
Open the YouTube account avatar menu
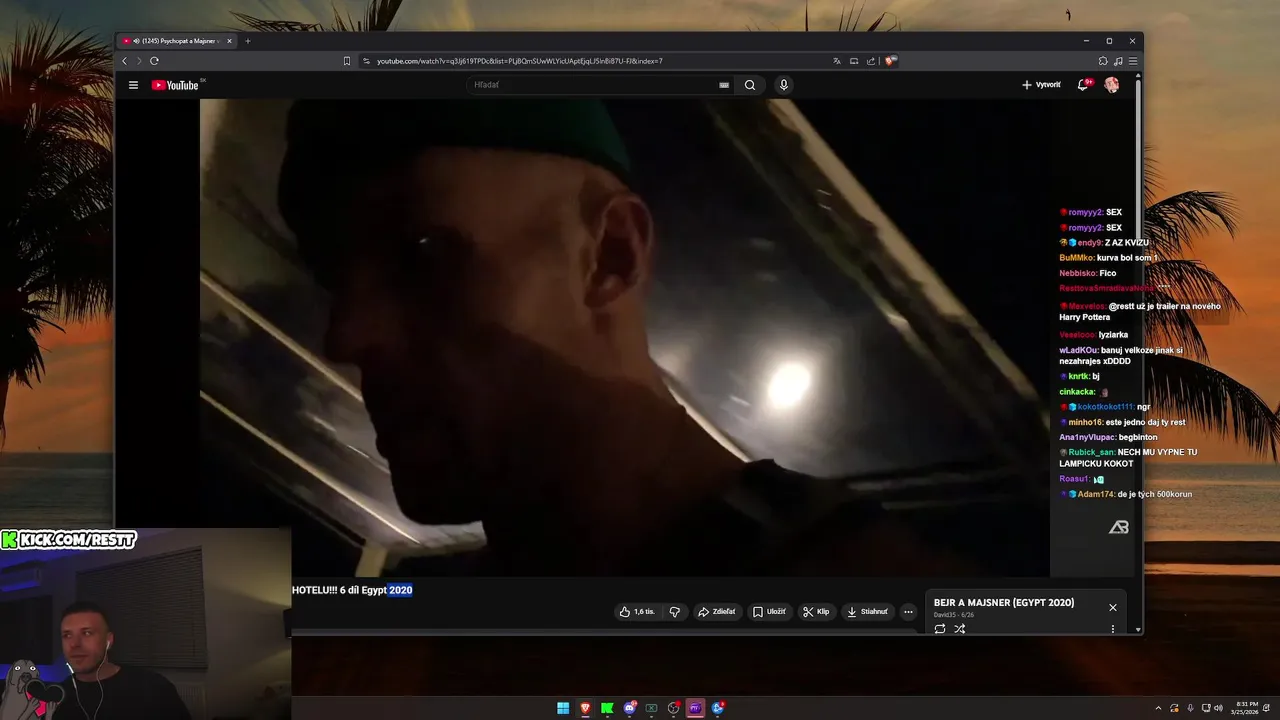(1111, 85)
